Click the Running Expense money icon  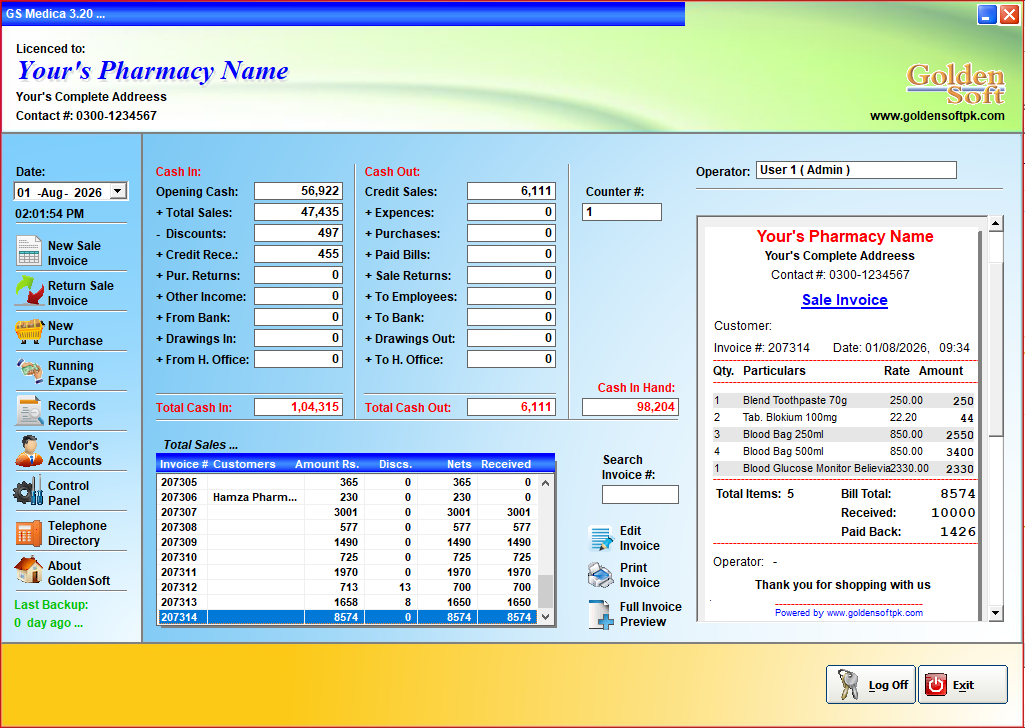[x=29, y=371]
